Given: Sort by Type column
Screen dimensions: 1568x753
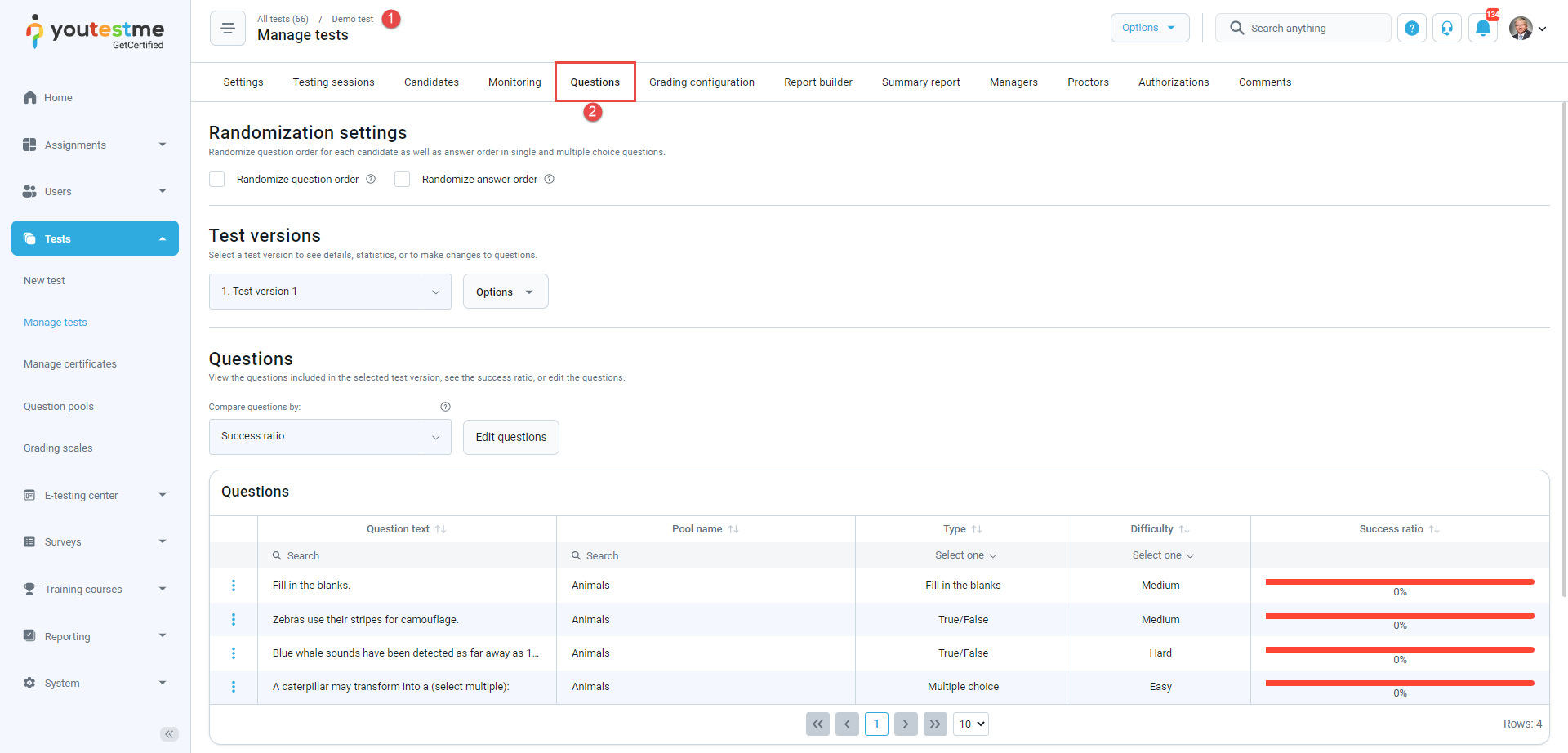Looking at the screenshot, I should point(977,529).
